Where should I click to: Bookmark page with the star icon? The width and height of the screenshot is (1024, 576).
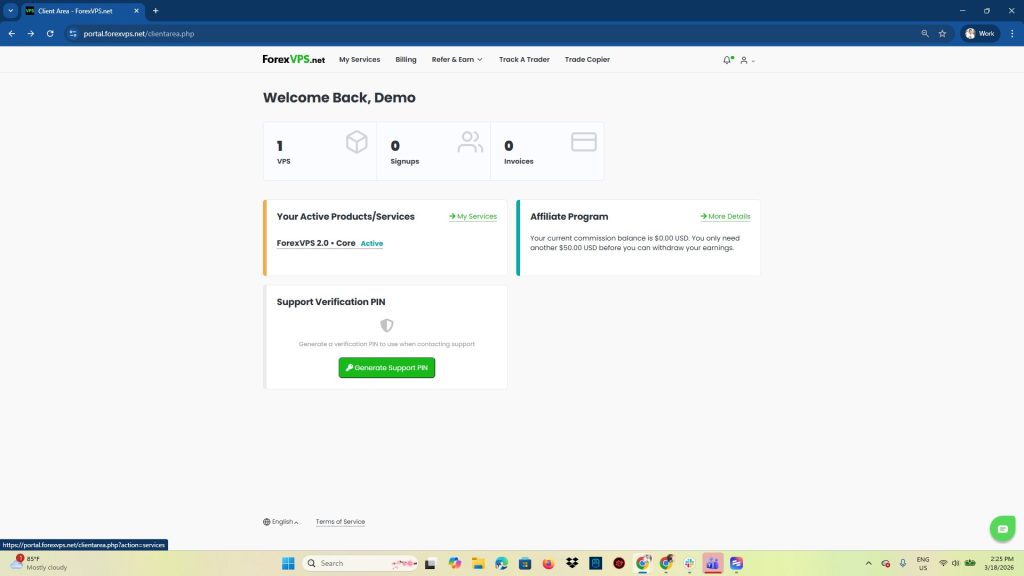(x=942, y=33)
